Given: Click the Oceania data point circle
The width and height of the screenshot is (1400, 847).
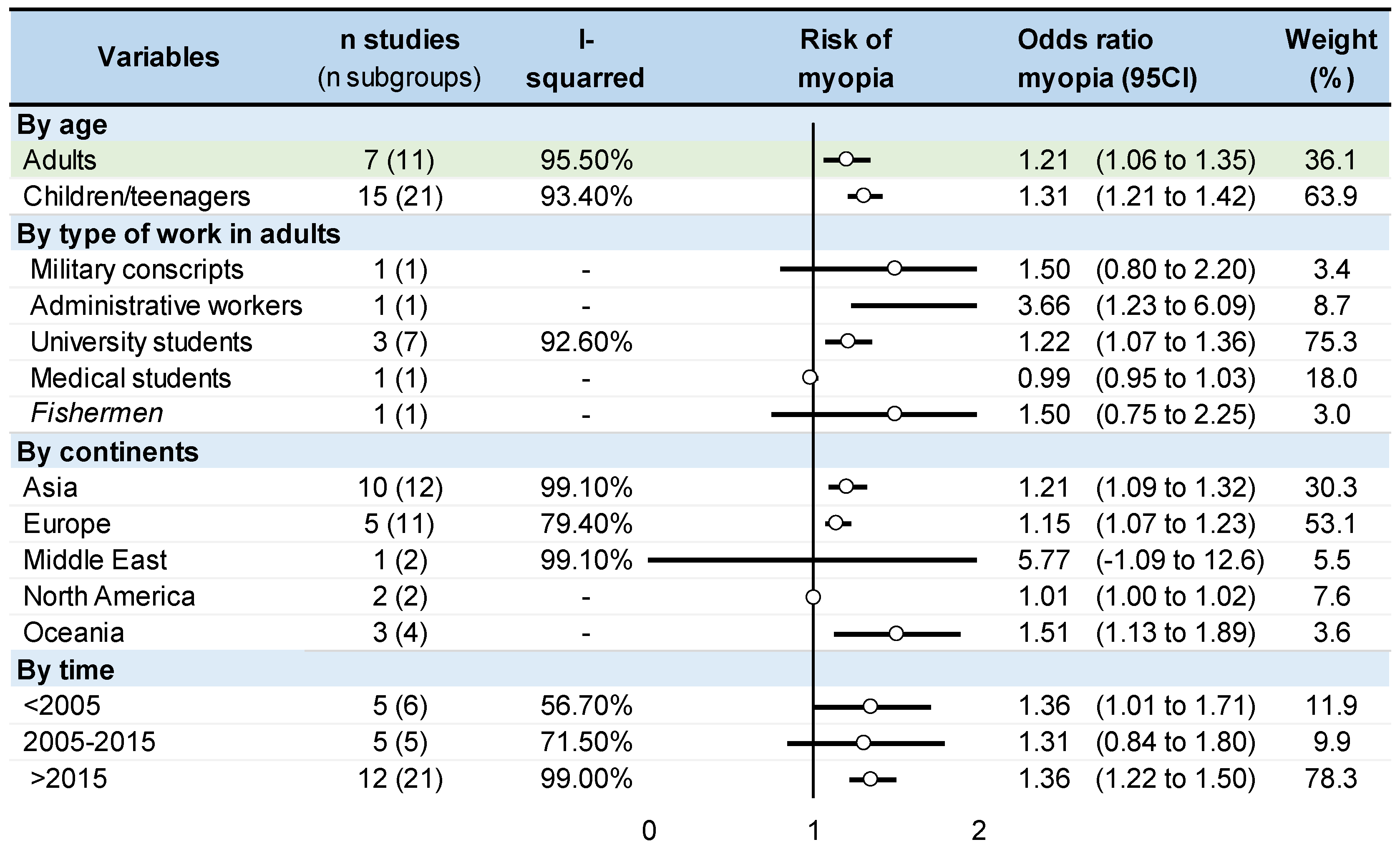Looking at the screenshot, I should [896, 633].
